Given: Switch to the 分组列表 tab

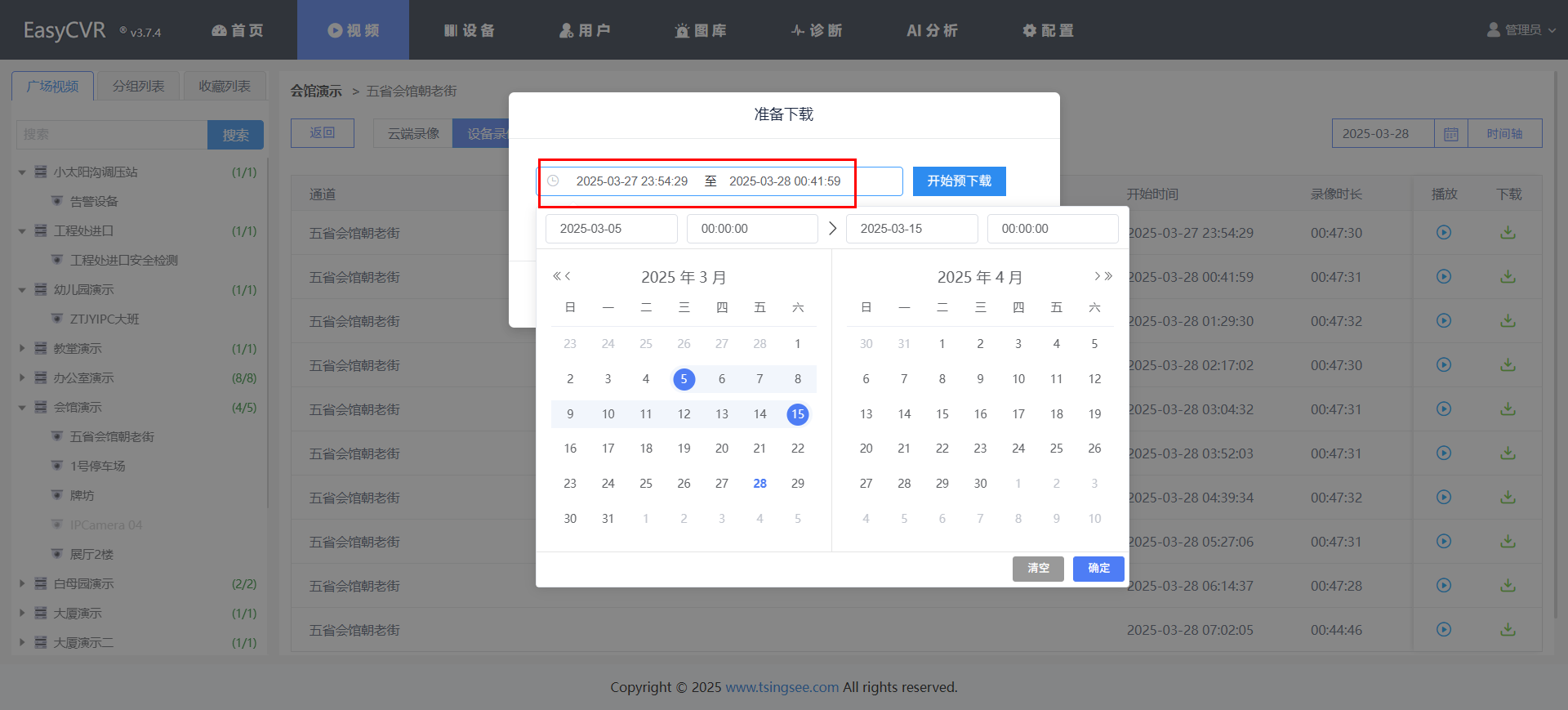Looking at the screenshot, I should point(138,86).
